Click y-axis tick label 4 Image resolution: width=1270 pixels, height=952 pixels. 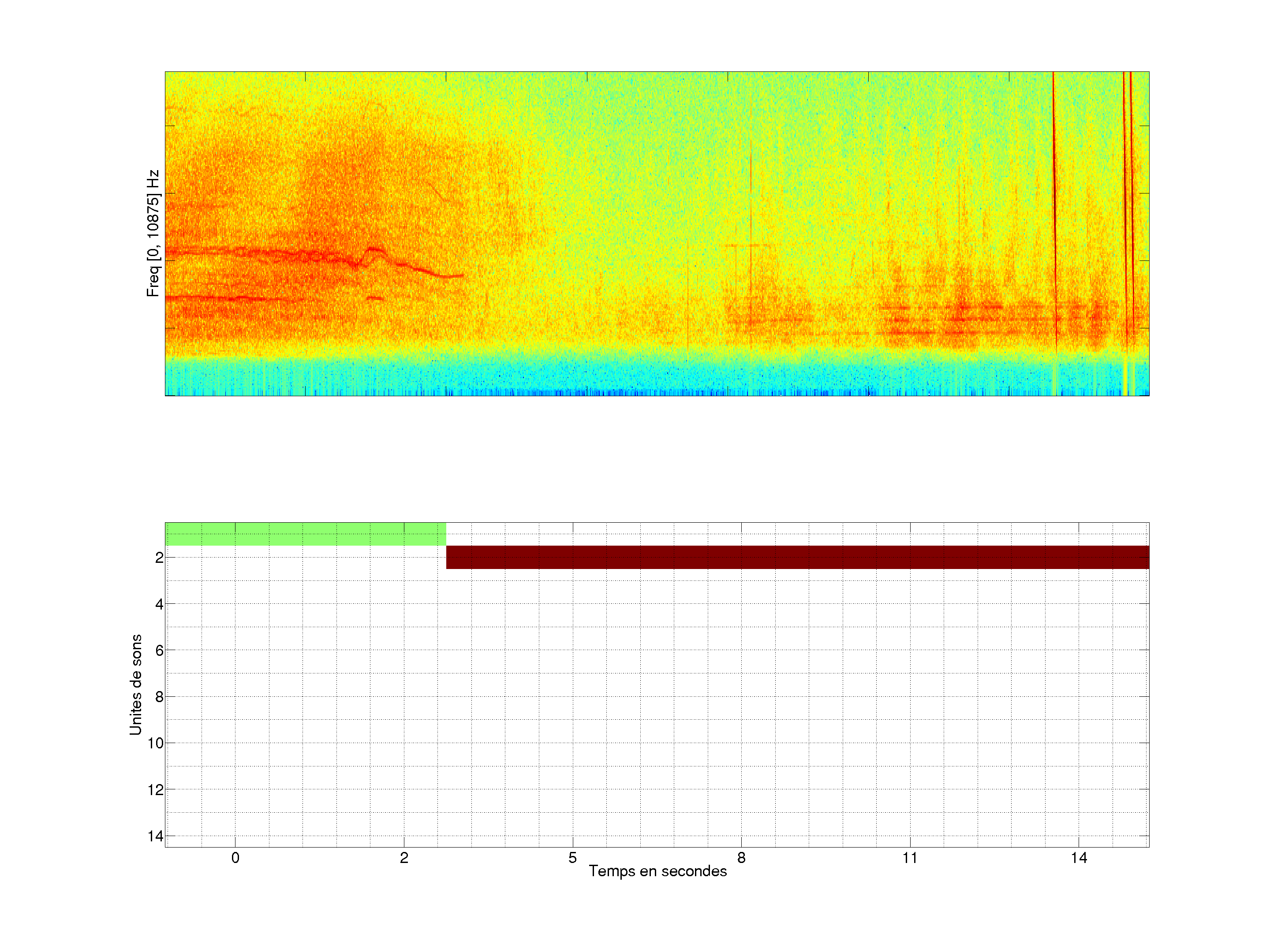coord(159,604)
